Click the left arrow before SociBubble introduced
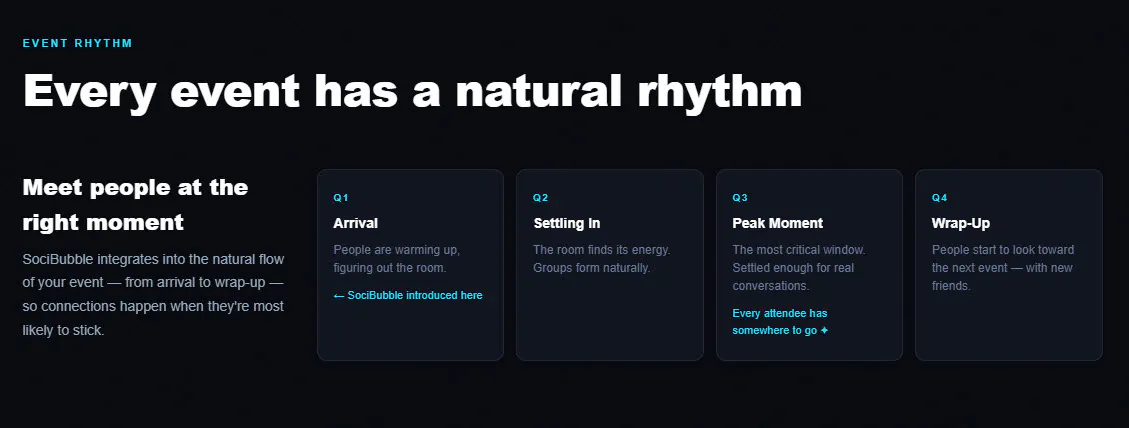The height and width of the screenshot is (428, 1129). point(339,295)
